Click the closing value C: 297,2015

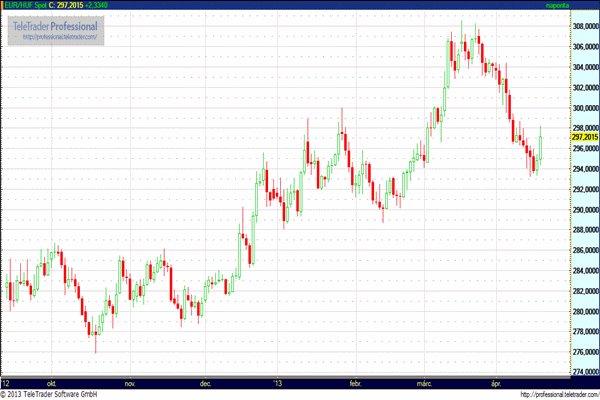pos(67,6)
